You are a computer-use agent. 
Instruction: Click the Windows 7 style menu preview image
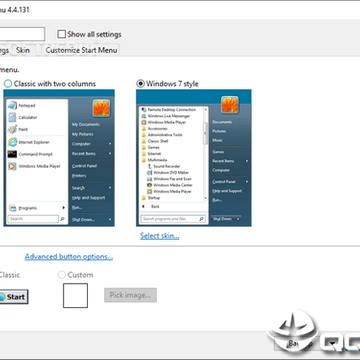click(194, 158)
